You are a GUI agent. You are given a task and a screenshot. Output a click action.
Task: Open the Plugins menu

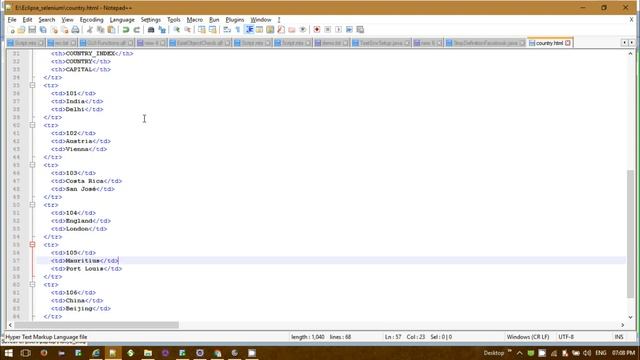(x=235, y=20)
